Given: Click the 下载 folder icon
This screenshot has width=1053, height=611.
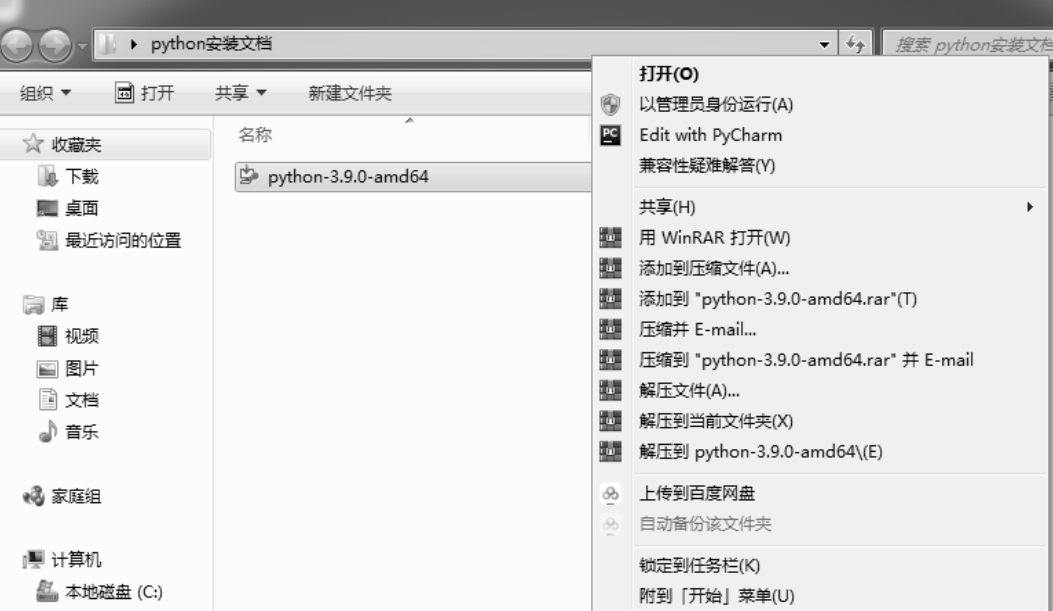Looking at the screenshot, I should coord(48,176).
